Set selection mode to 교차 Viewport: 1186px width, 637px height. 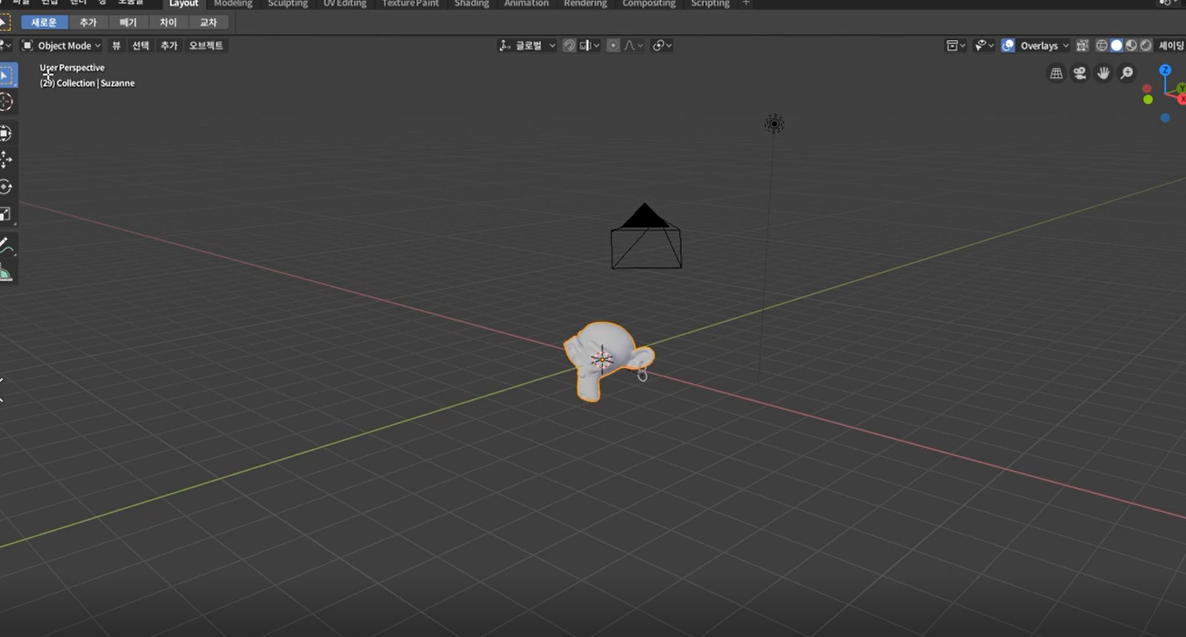coord(208,23)
